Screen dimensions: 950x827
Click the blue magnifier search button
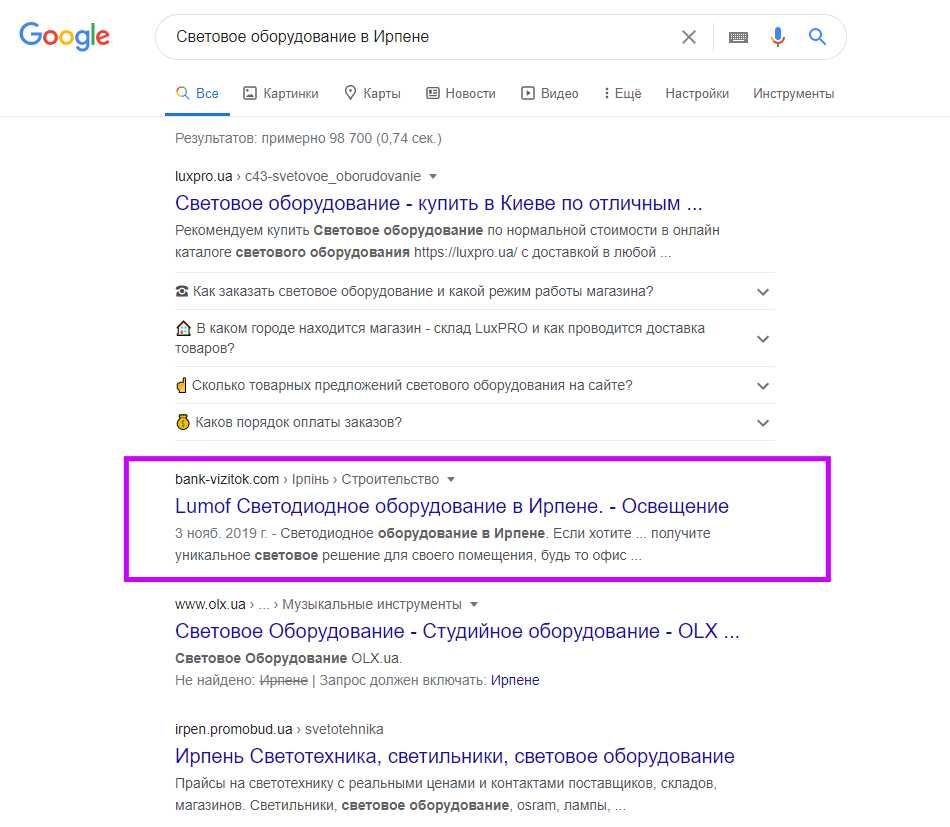(817, 37)
